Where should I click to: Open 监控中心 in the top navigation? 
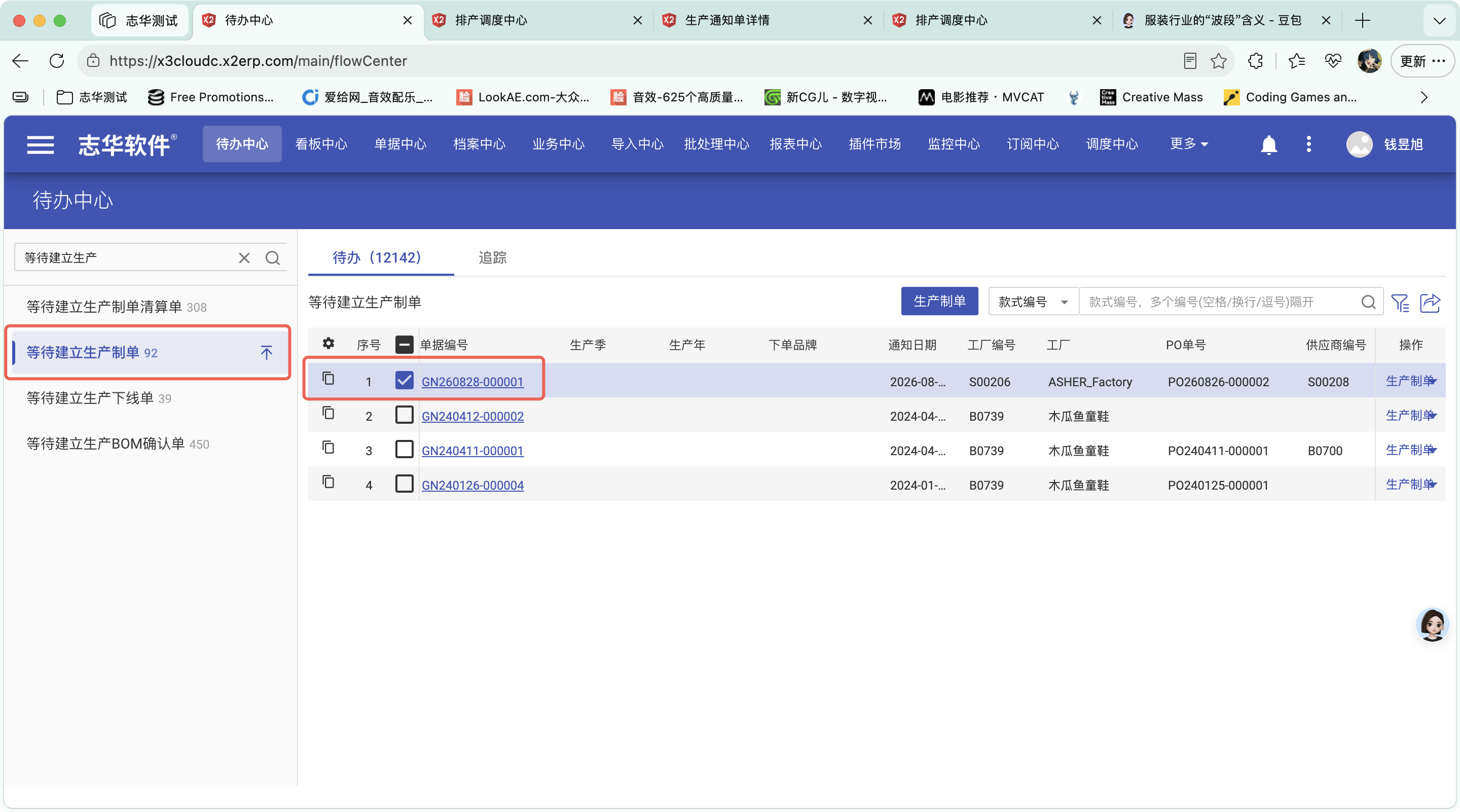coord(954,144)
